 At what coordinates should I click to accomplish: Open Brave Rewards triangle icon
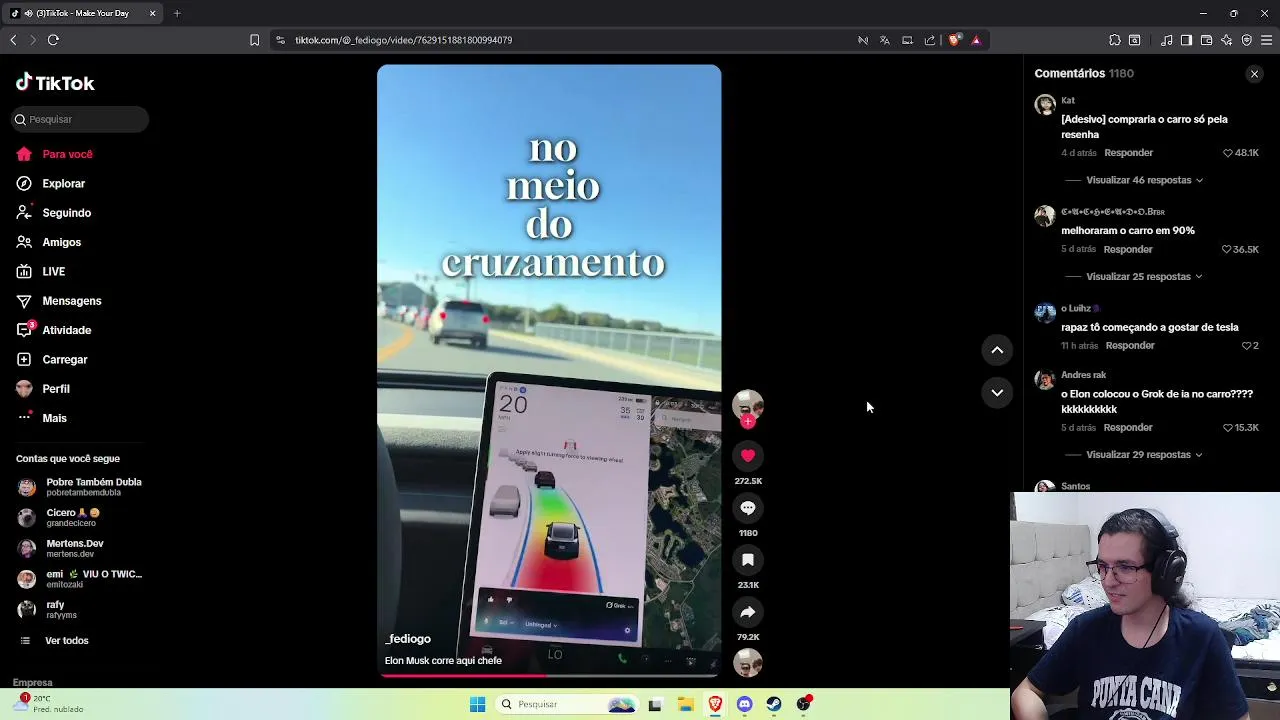pyautogui.click(x=976, y=40)
